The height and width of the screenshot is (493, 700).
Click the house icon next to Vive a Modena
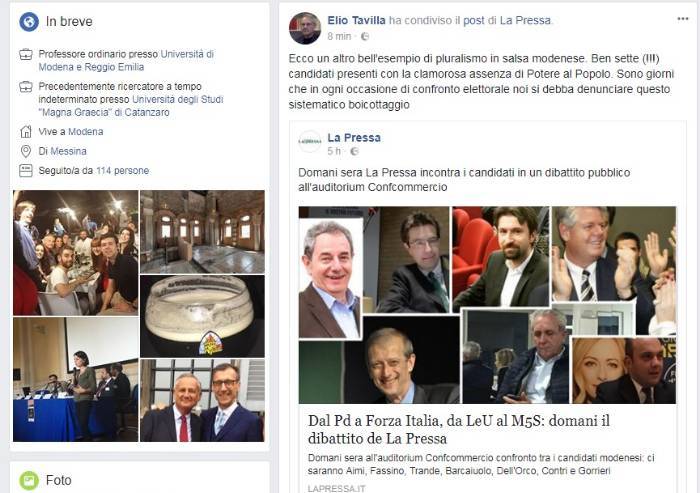pos(26,132)
